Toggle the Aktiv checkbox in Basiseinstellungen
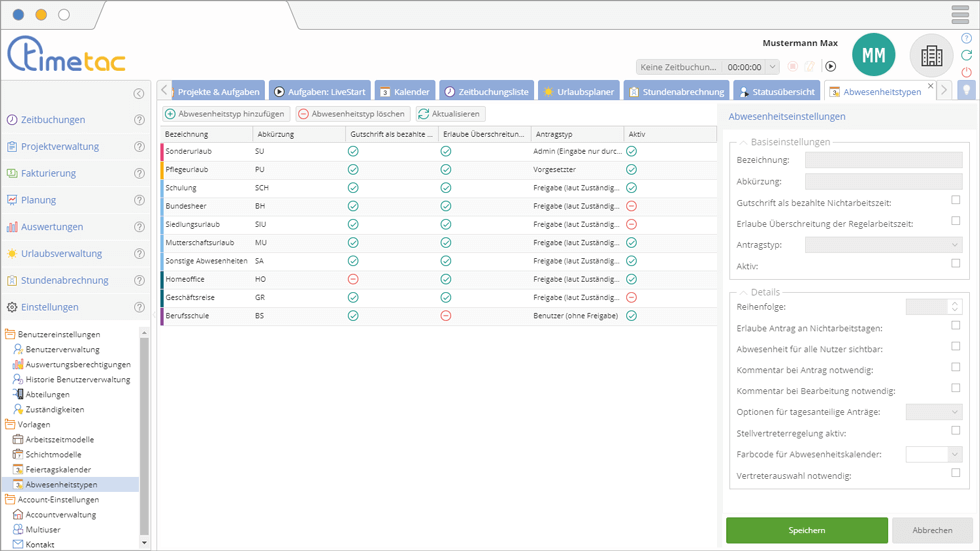Viewport: 980px width, 551px height. pyautogui.click(x=956, y=264)
